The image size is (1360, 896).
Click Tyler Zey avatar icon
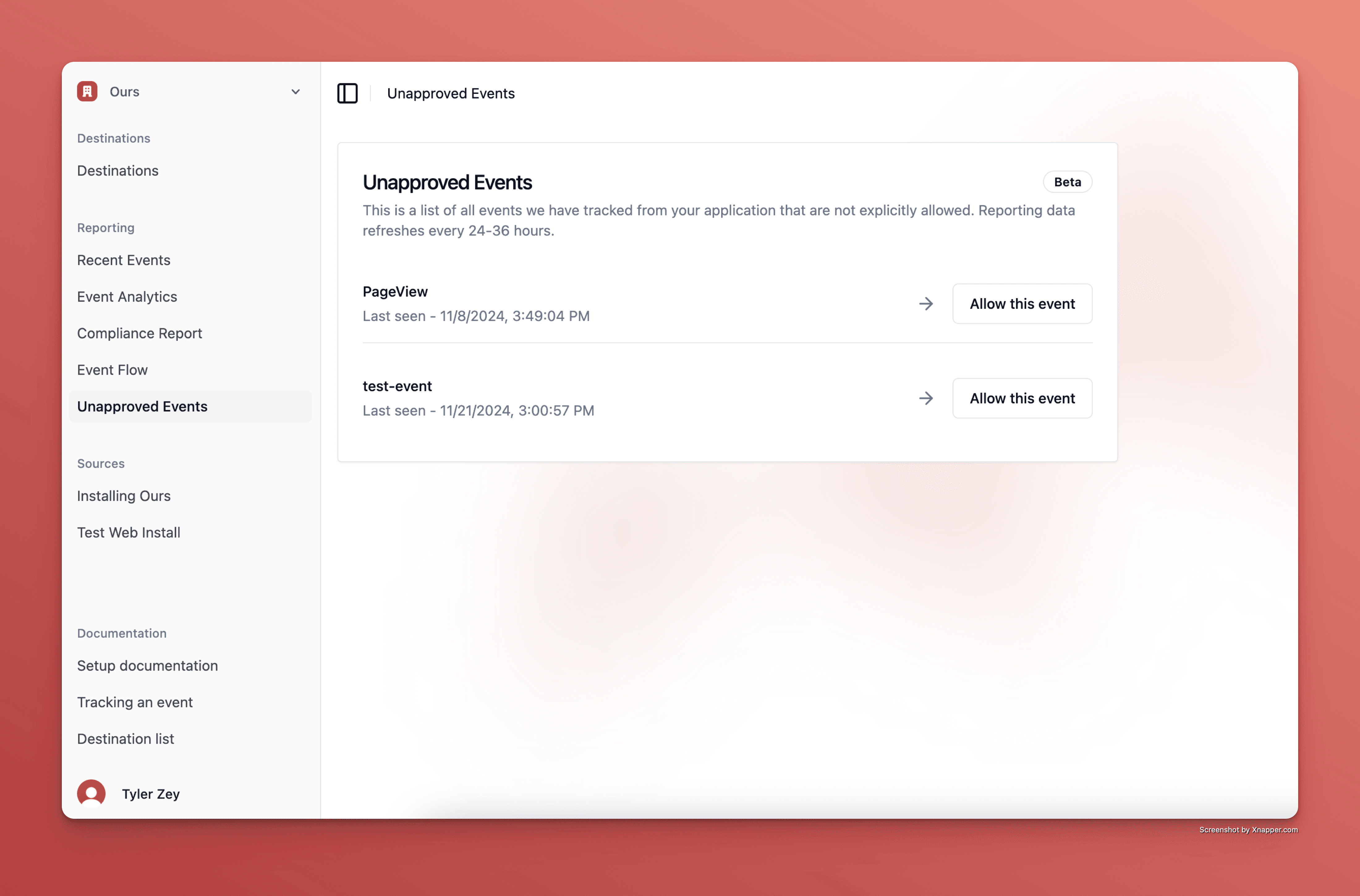point(91,794)
